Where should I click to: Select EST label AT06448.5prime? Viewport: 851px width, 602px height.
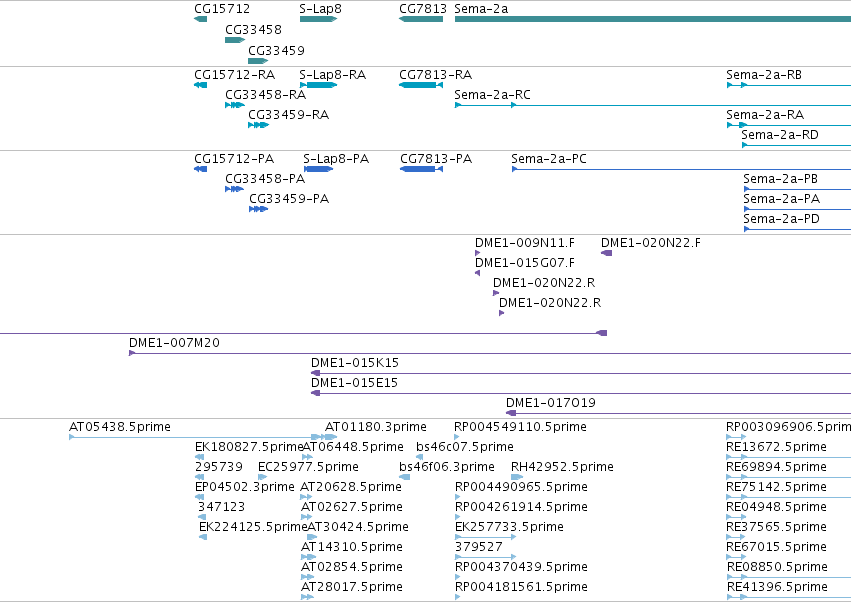pyautogui.click(x=353, y=447)
